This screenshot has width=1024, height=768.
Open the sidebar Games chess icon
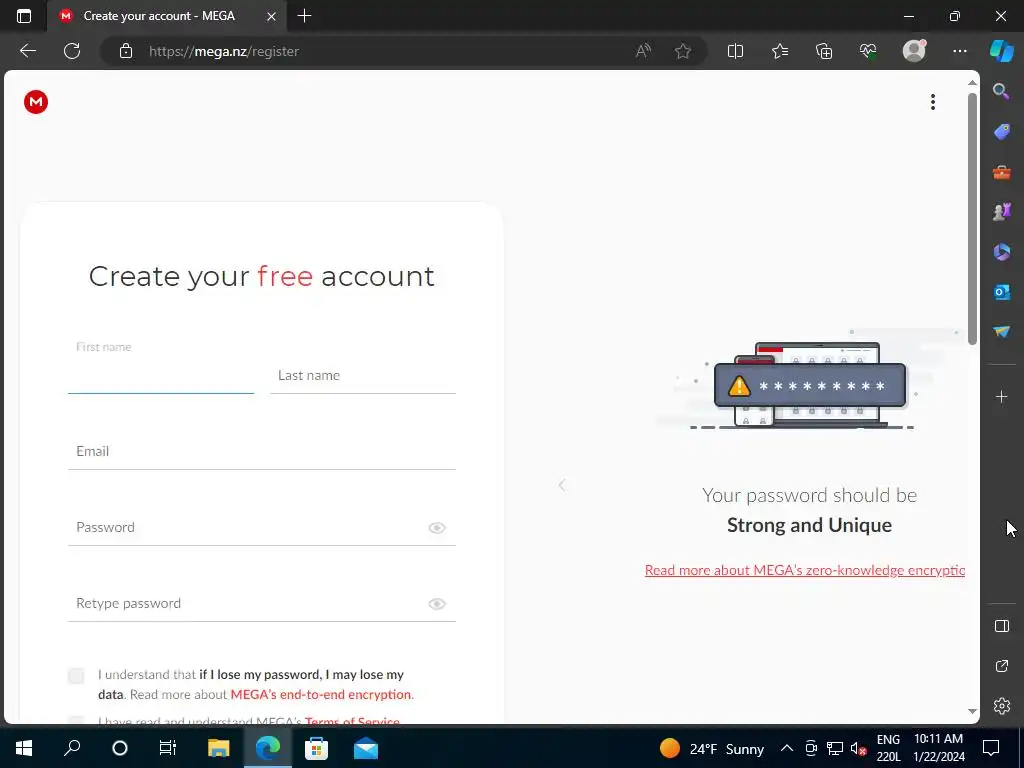click(1001, 212)
